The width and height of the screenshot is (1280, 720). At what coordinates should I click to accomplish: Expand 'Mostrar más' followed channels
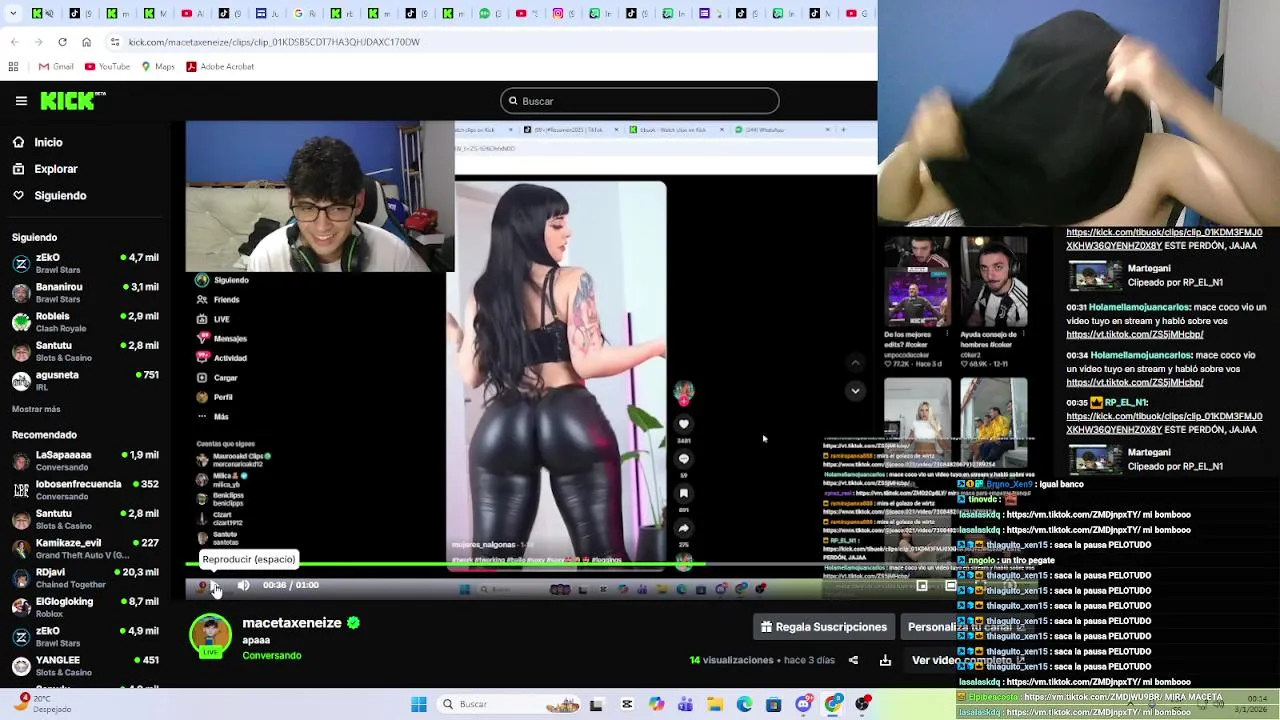point(36,409)
